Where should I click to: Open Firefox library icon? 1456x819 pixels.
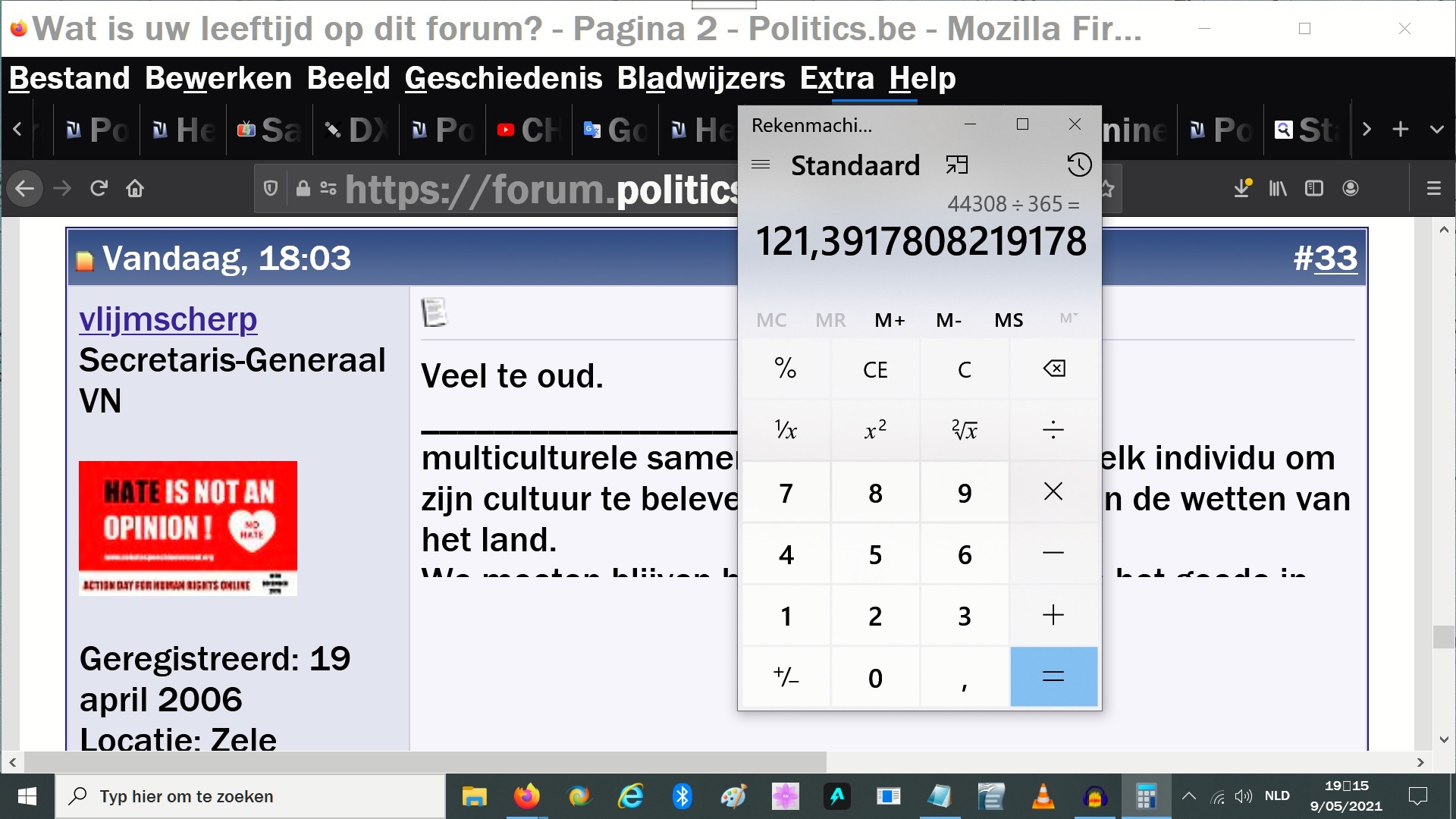[x=1278, y=188]
